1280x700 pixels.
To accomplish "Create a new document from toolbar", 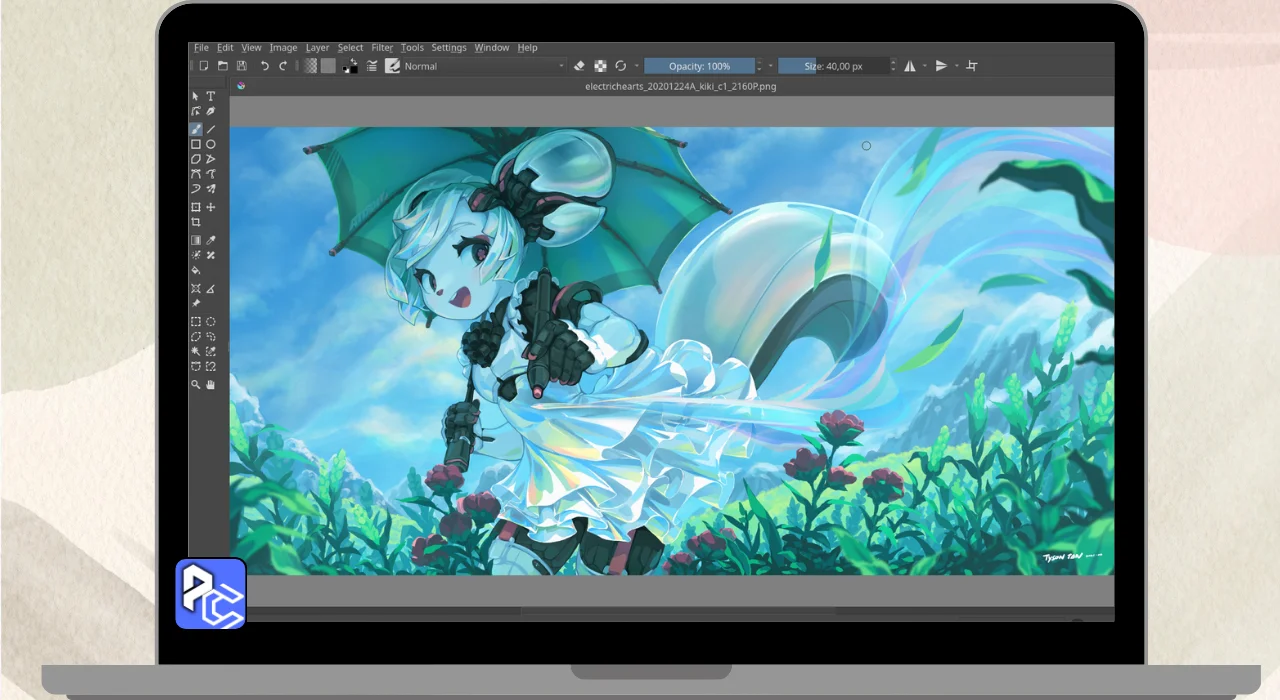I will tap(204, 66).
